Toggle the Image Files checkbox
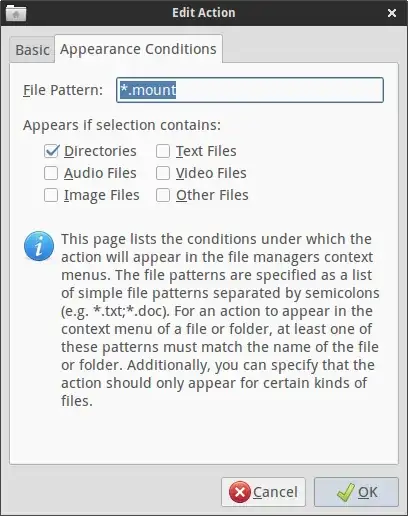This screenshot has width=408, height=516. pyautogui.click(x=51, y=195)
